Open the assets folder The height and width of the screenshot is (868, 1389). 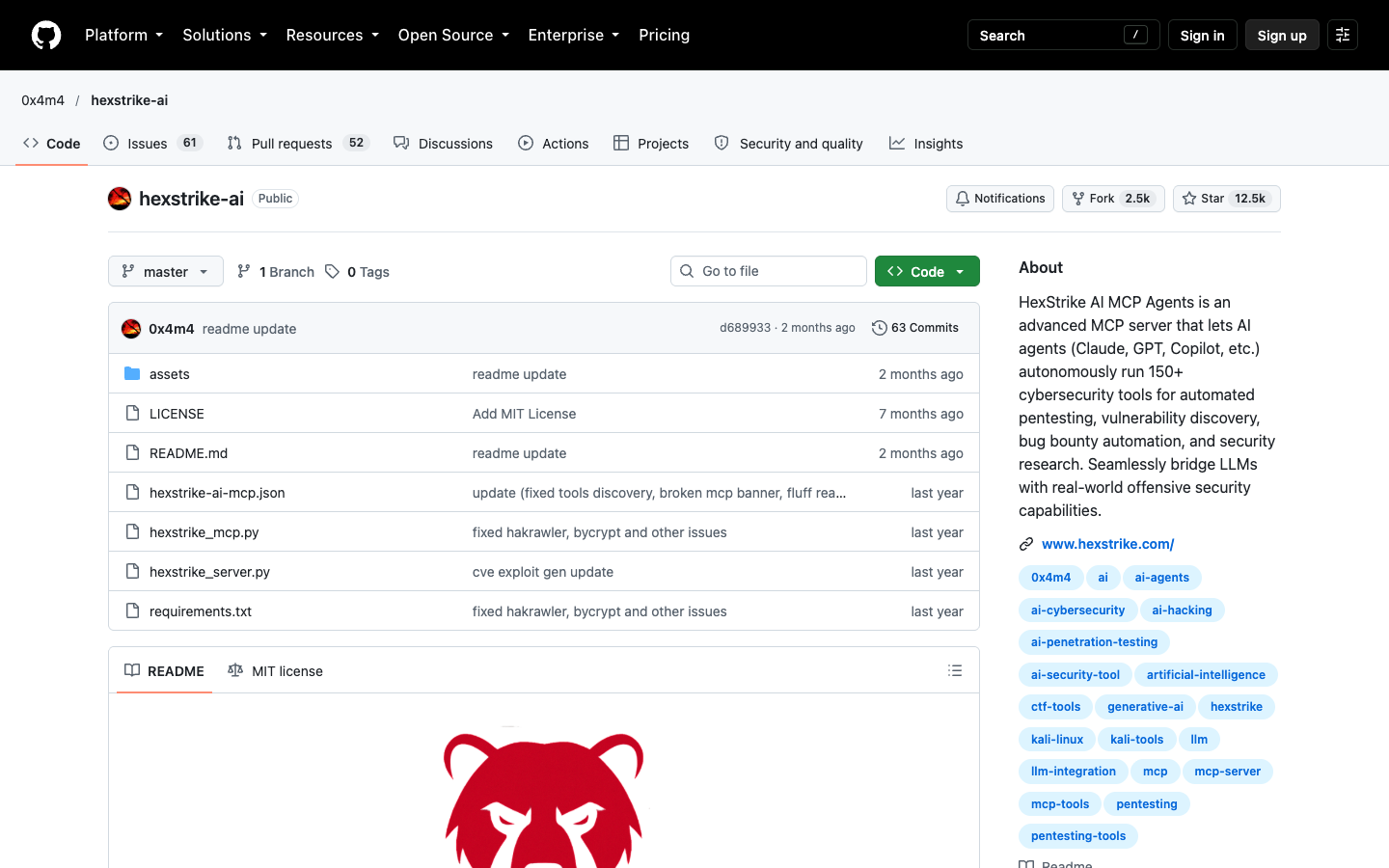coord(170,374)
